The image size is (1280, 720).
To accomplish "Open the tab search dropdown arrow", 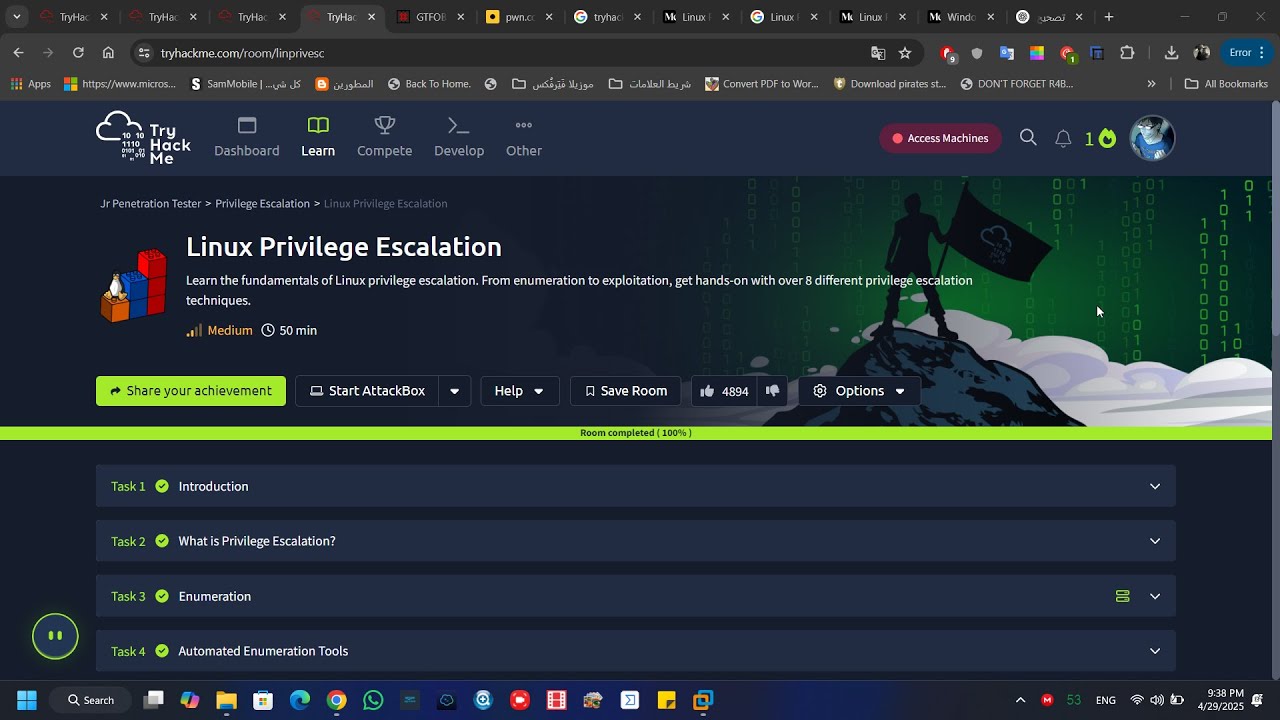I will pyautogui.click(x=16, y=17).
